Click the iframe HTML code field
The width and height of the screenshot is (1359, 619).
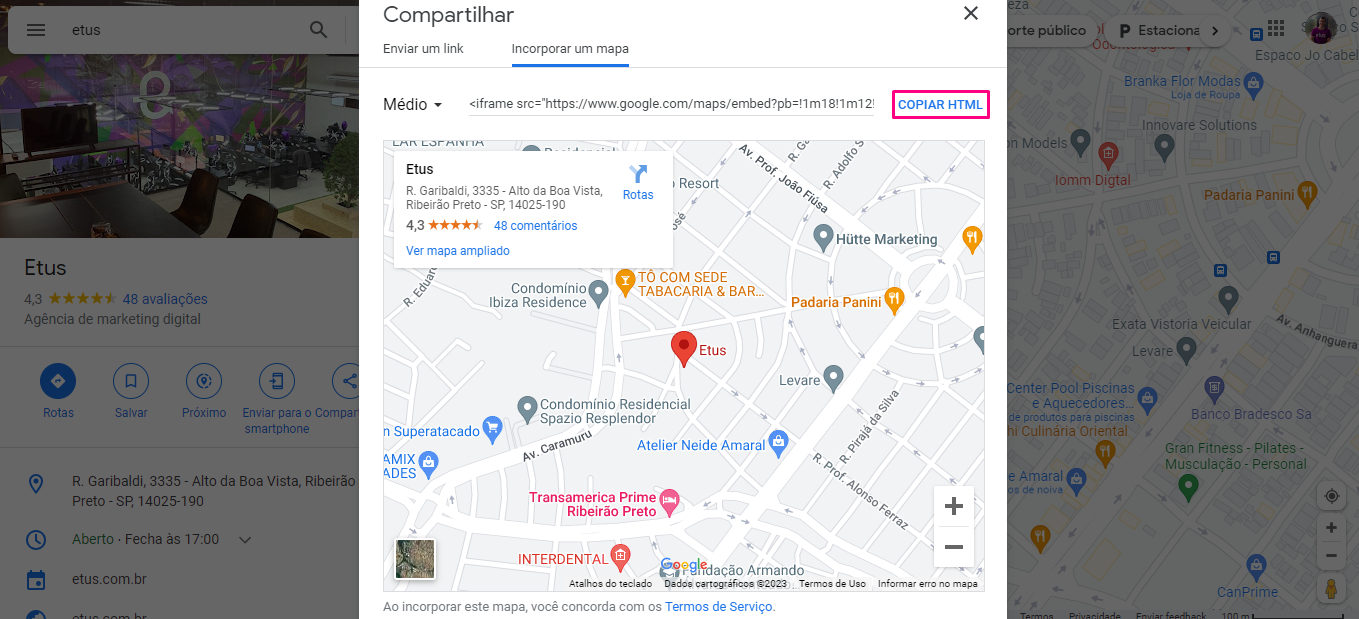pos(671,104)
